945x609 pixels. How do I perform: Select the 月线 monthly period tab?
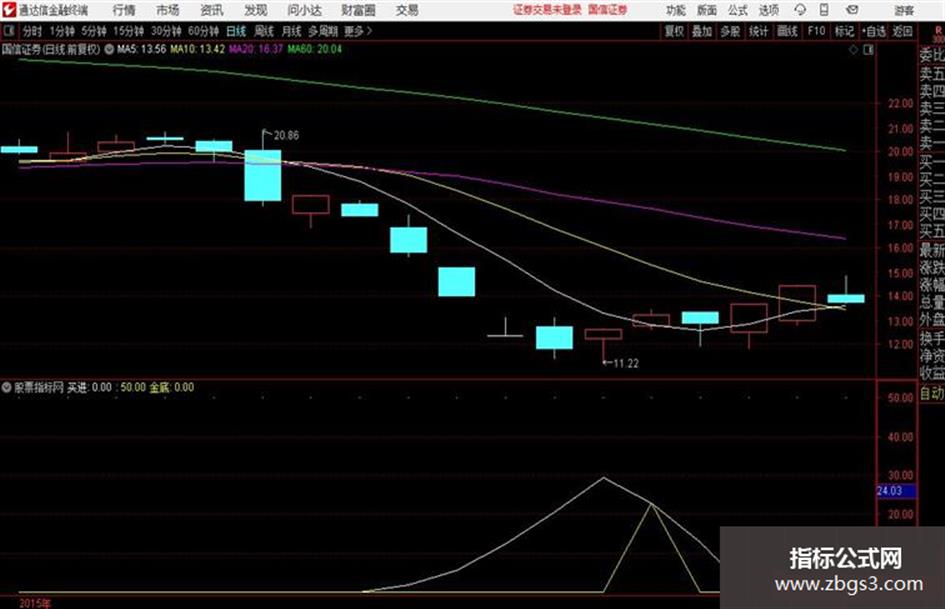point(292,31)
